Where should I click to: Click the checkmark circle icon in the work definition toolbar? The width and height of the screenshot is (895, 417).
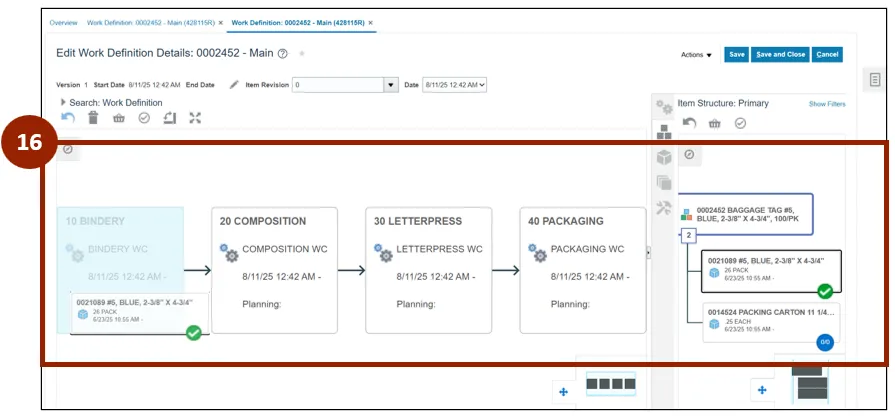[144, 118]
